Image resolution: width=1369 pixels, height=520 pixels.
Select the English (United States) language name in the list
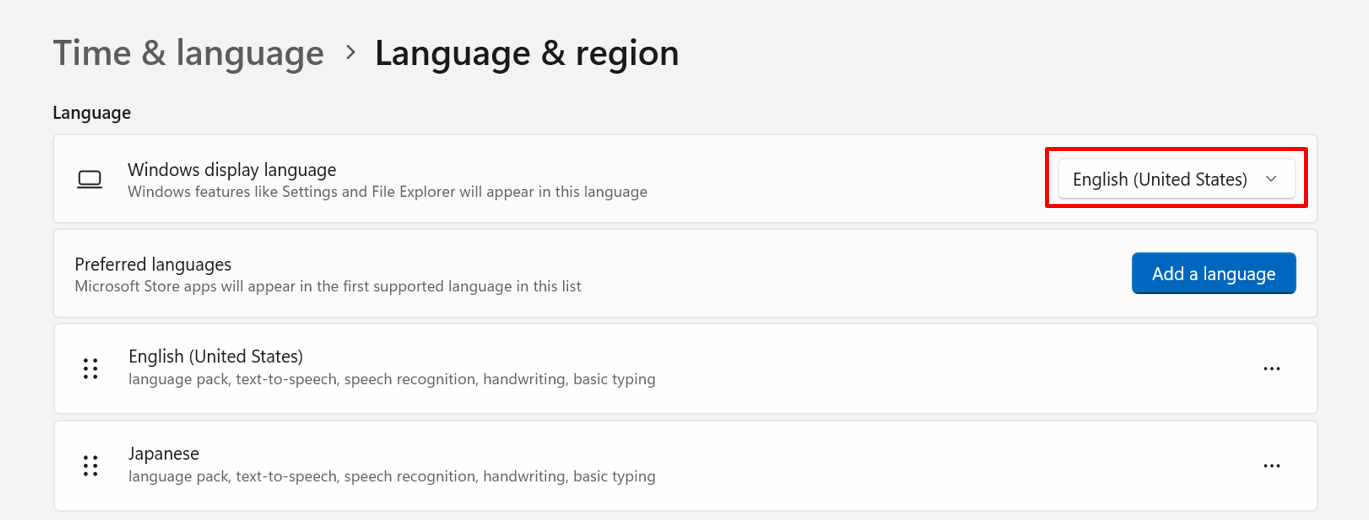click(215, 356)
